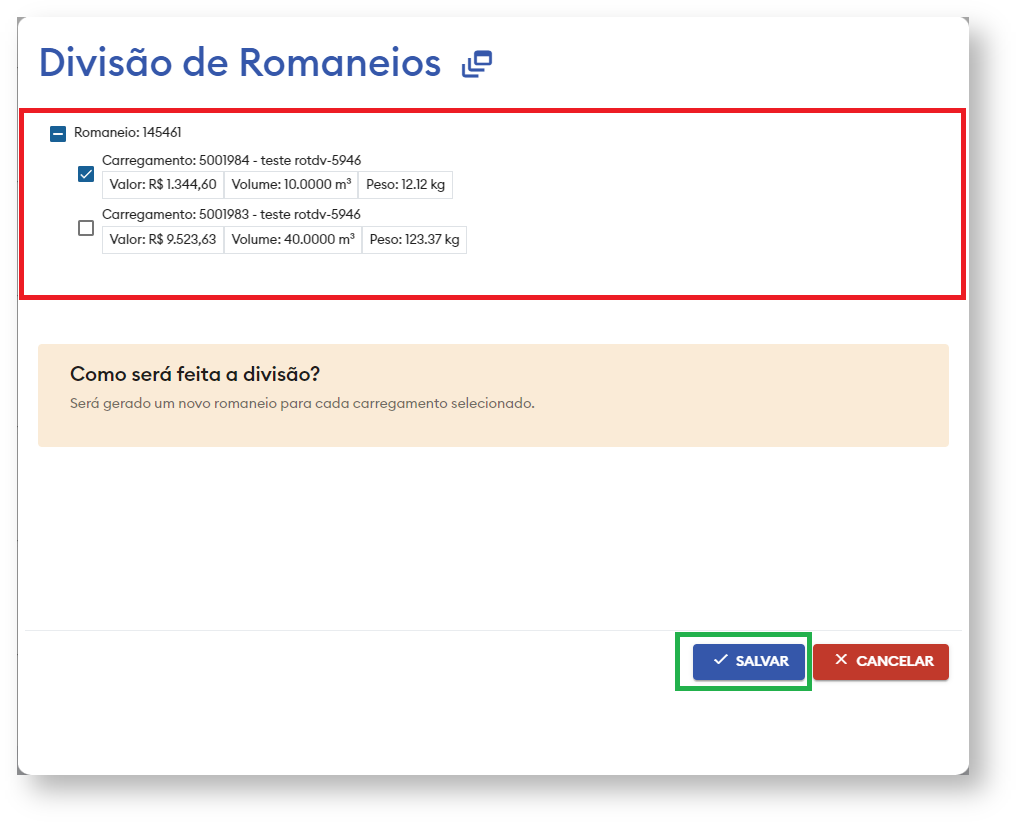Click CANCELAR to abort the division
The width and height of the screenshot is (1017, 823).
881,661
